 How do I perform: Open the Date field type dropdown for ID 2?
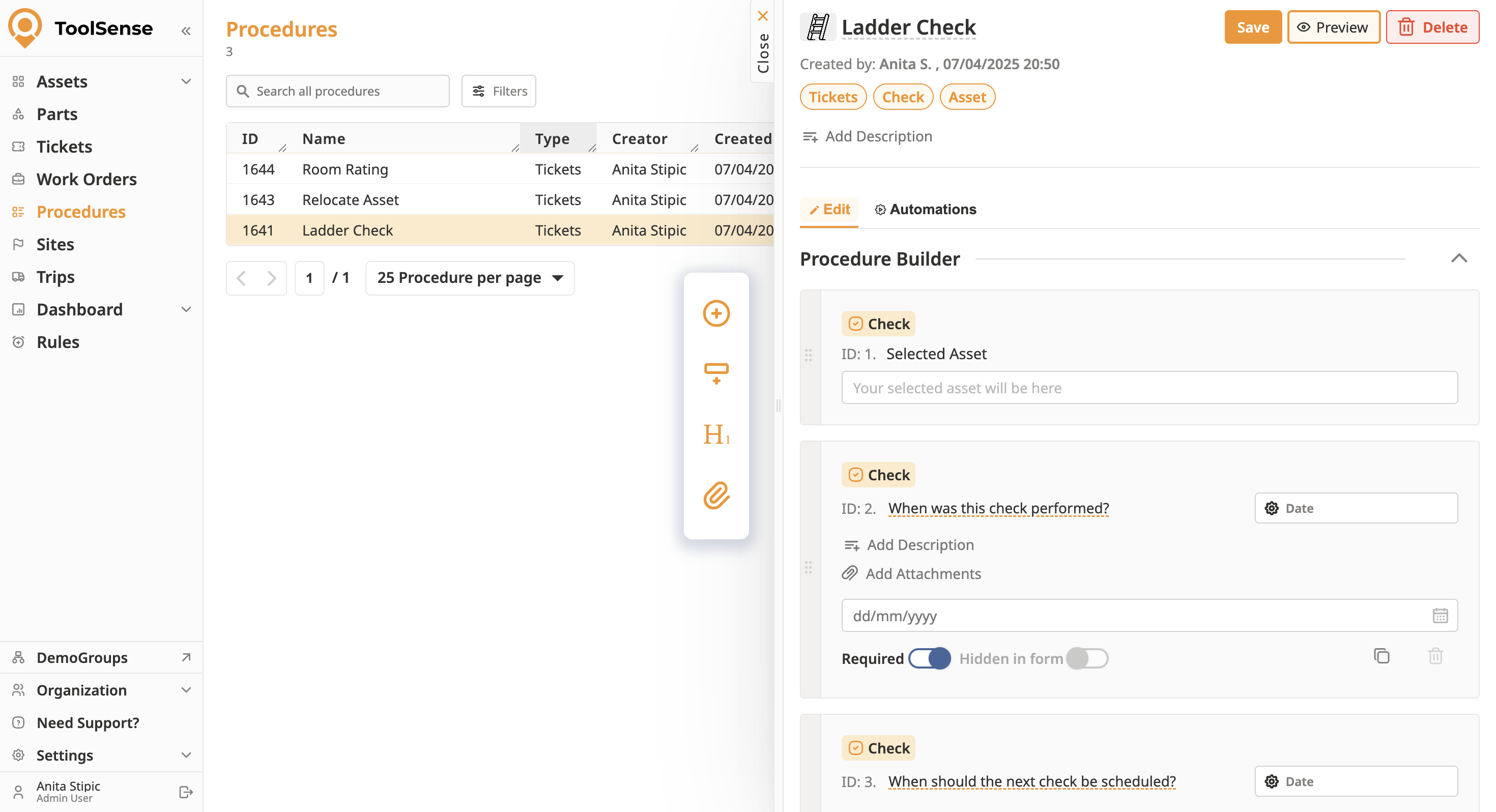1356,508
